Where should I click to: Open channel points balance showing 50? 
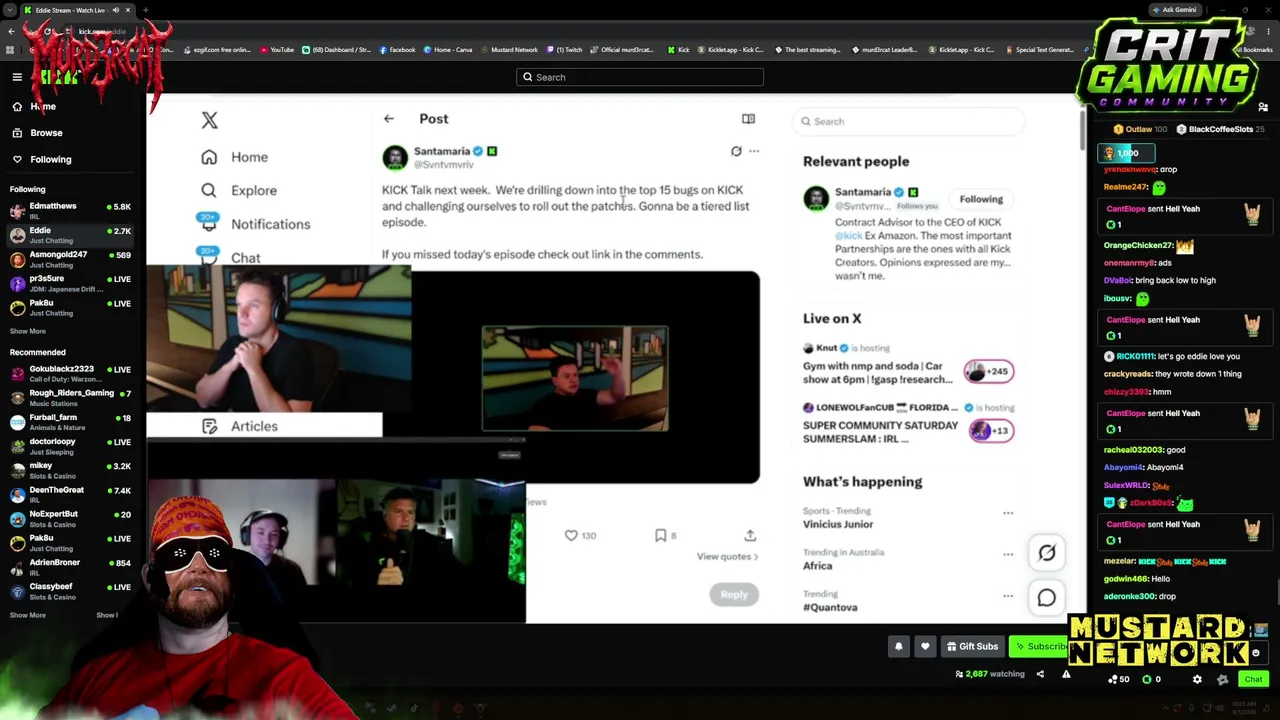point(1119,680)
